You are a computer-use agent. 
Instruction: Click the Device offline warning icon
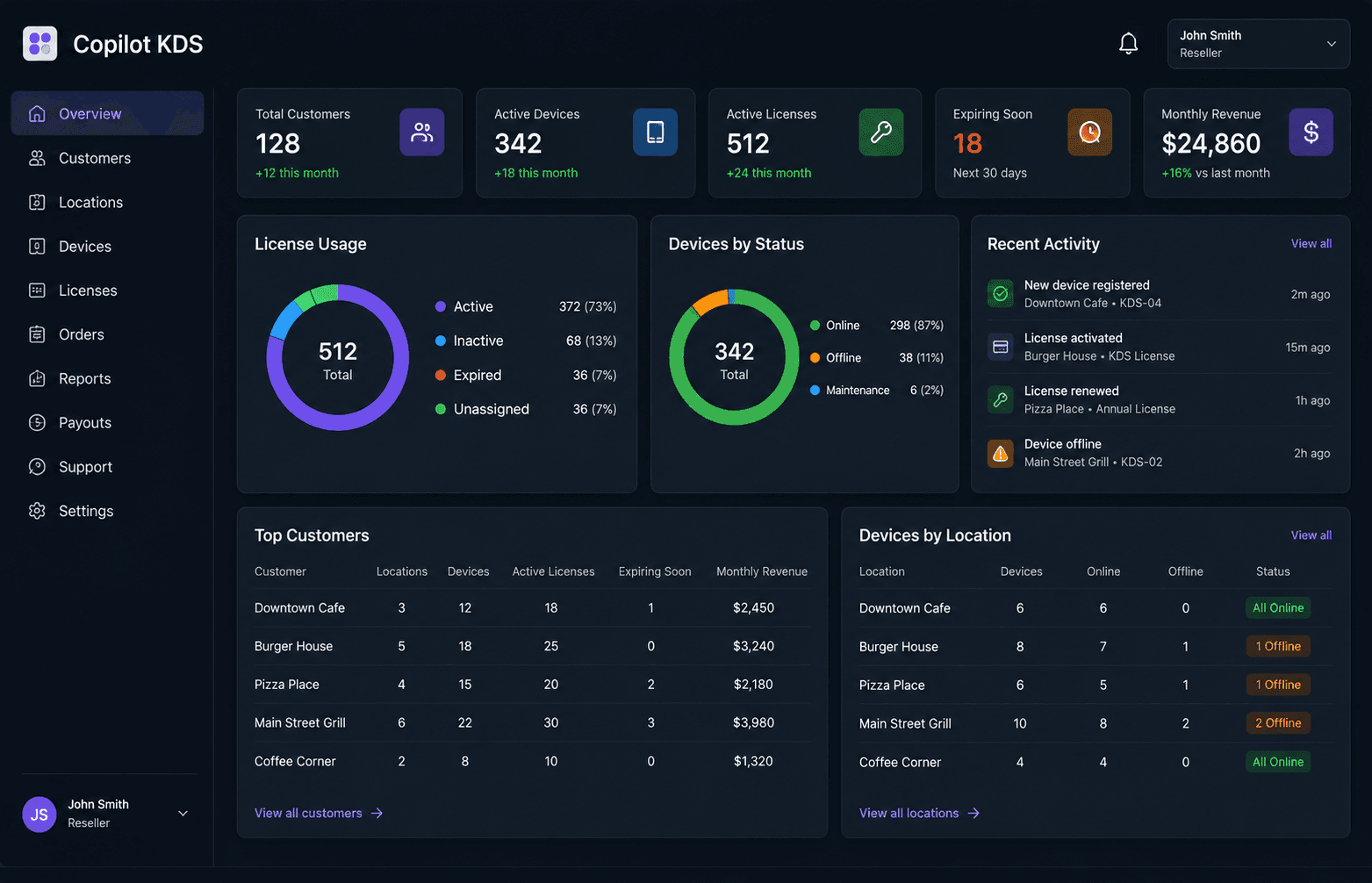pos(1000,453)
